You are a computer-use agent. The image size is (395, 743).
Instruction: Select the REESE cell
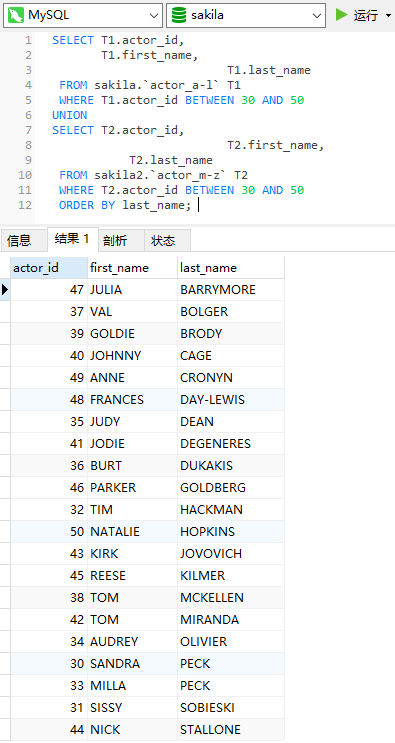point(133,575)
